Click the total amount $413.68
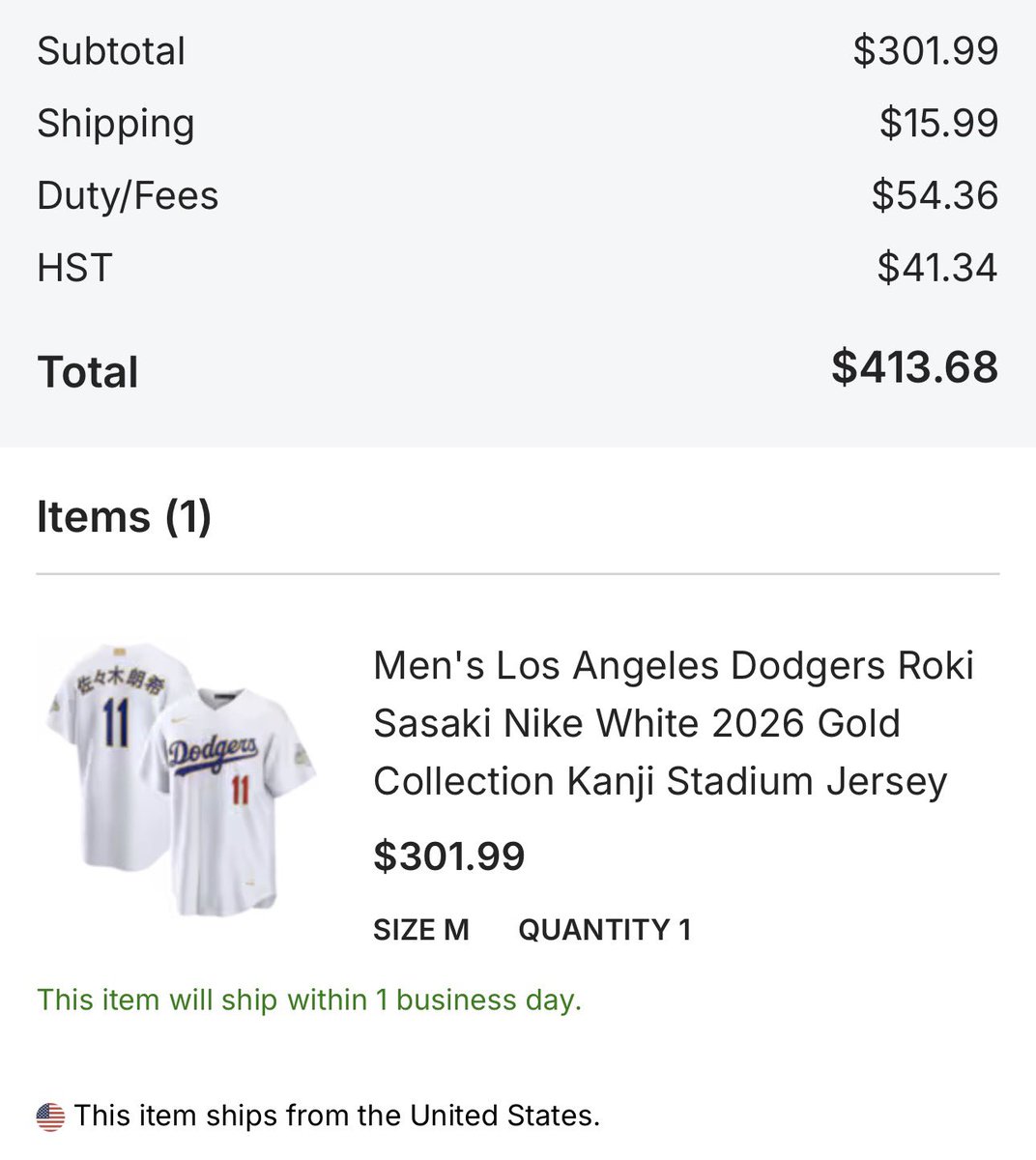Screen dimensions: 1036x1160 (x=915, y=367)
